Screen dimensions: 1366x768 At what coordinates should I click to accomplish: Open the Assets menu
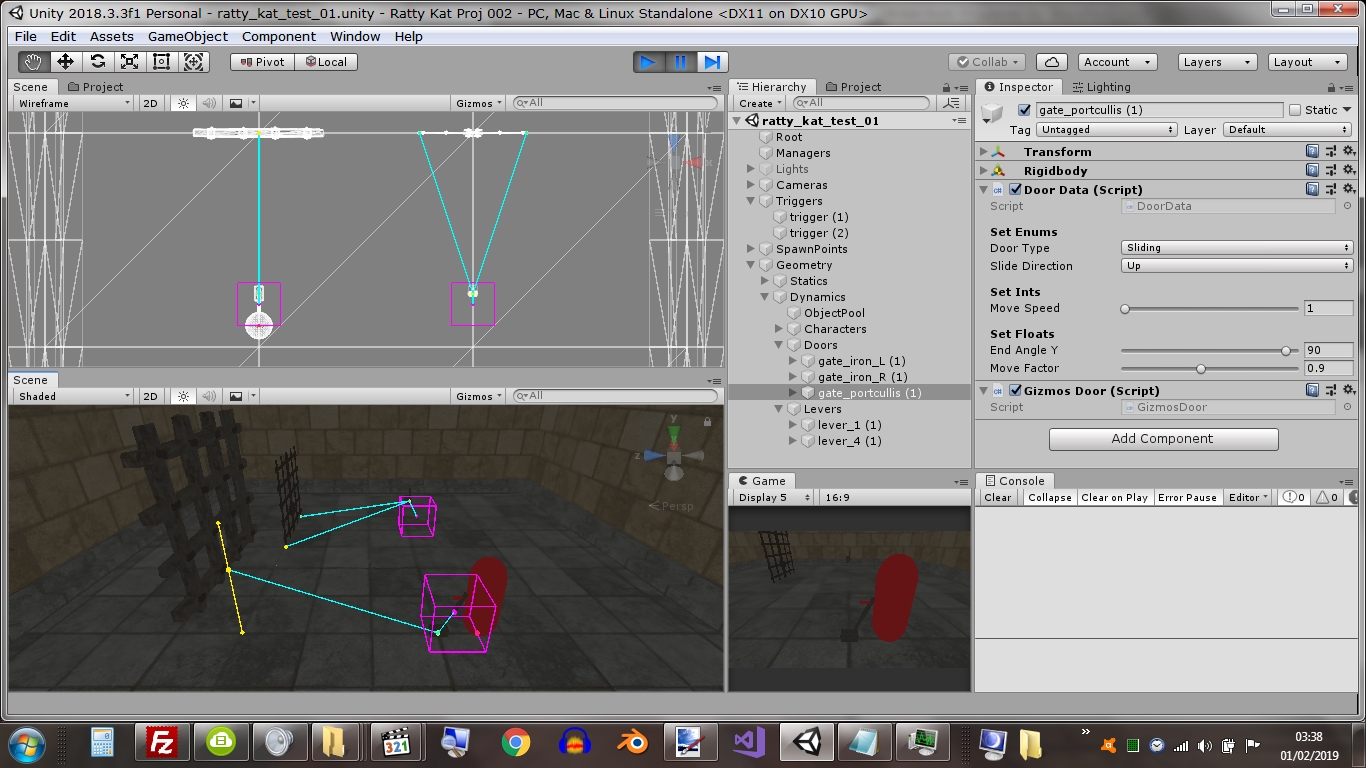112,36
